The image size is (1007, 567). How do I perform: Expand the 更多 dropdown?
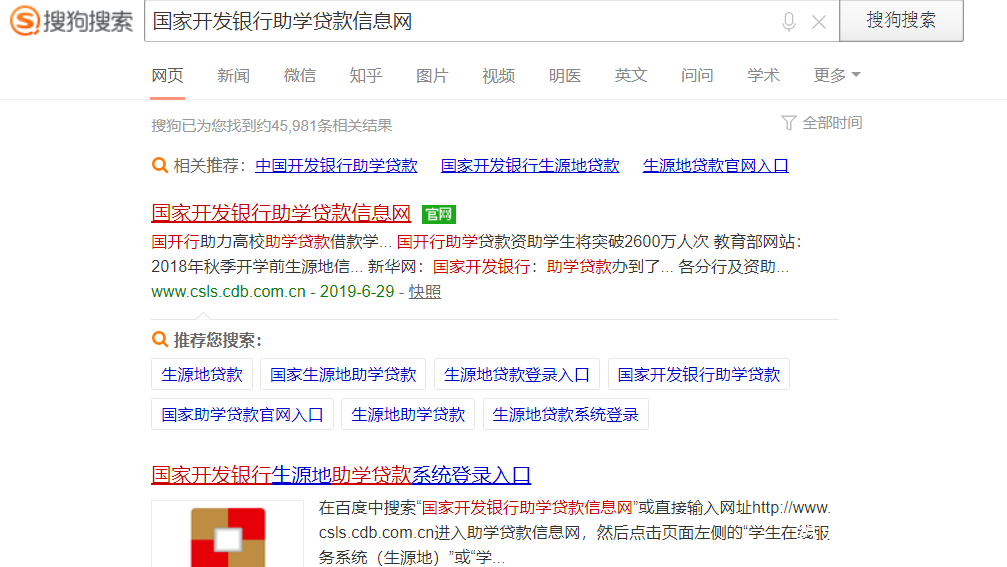pyautogui.click(x=836, y=76)
